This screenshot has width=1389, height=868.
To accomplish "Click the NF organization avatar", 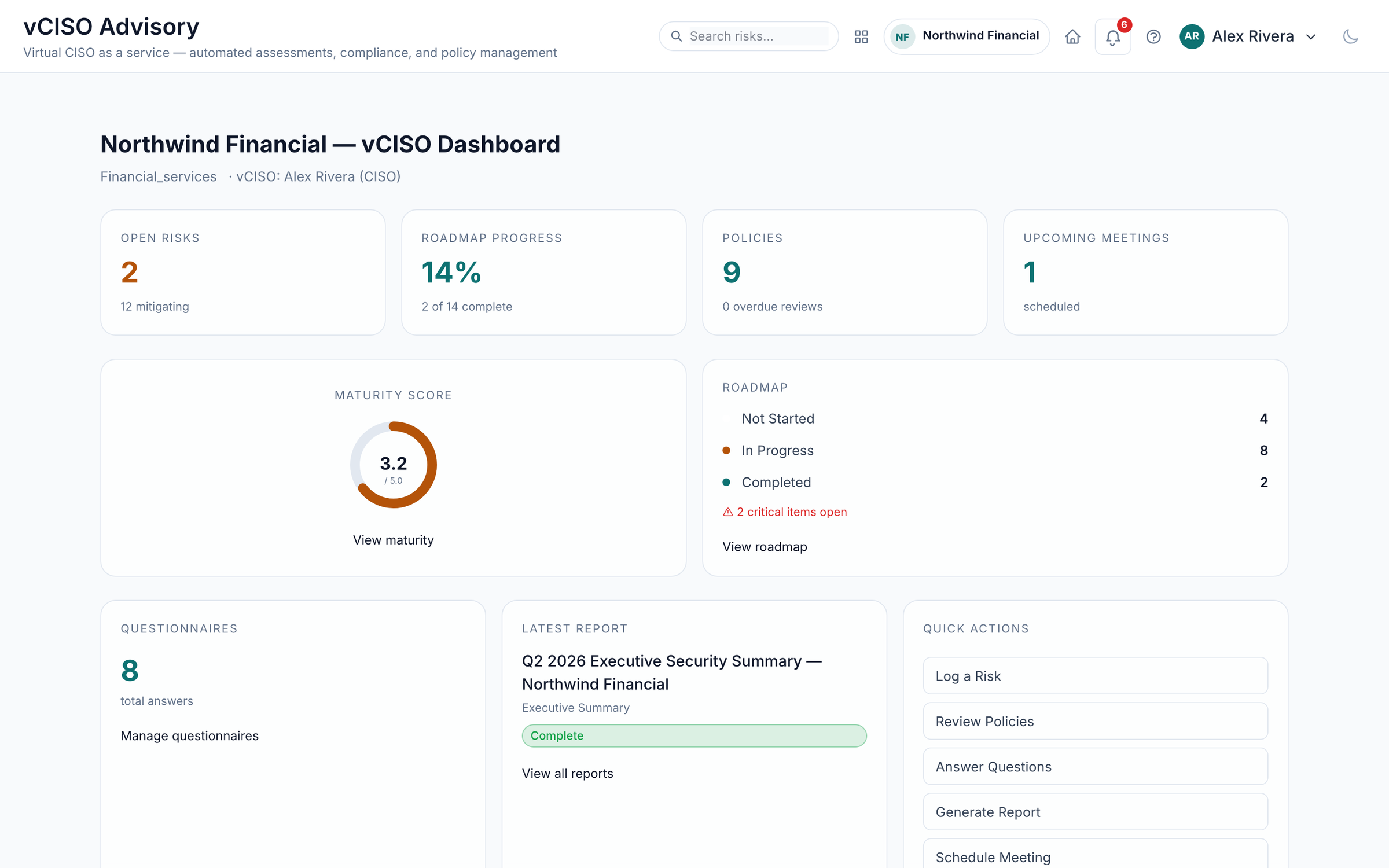I will 902,36.
